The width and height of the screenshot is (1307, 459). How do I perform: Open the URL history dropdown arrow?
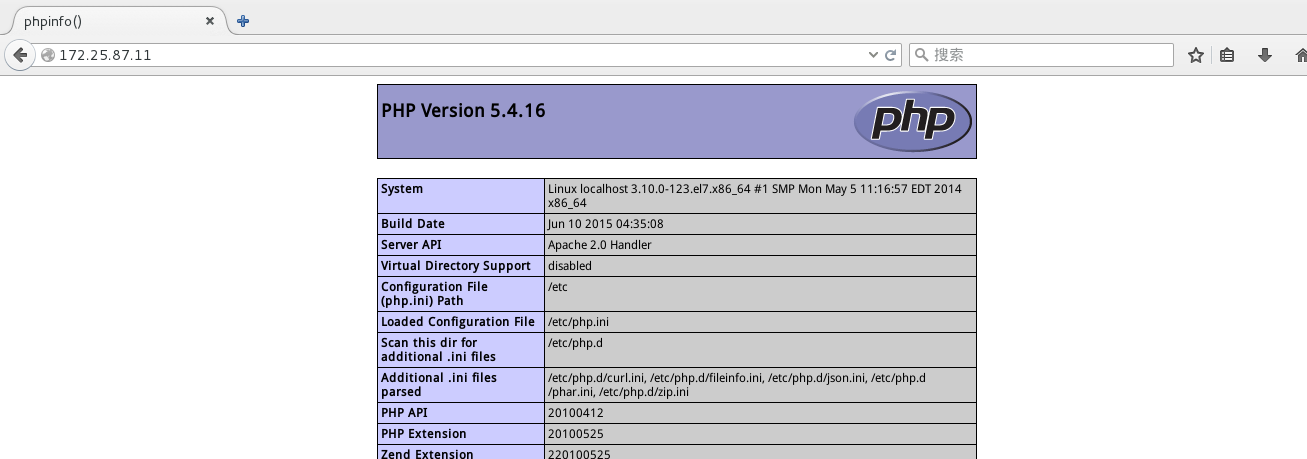tap(872, 55)
